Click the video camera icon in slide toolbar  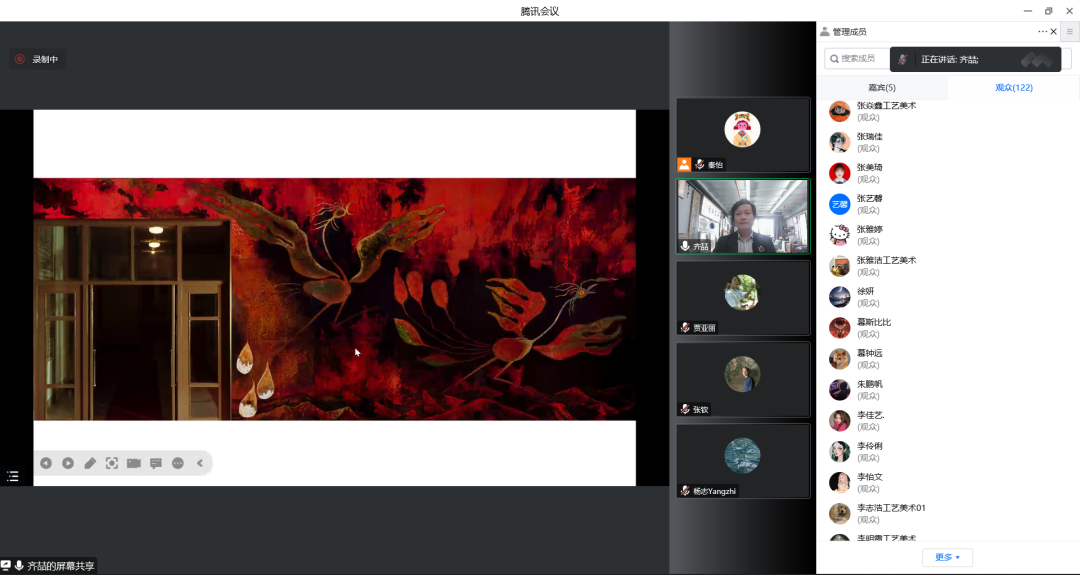tap(134, 463)
